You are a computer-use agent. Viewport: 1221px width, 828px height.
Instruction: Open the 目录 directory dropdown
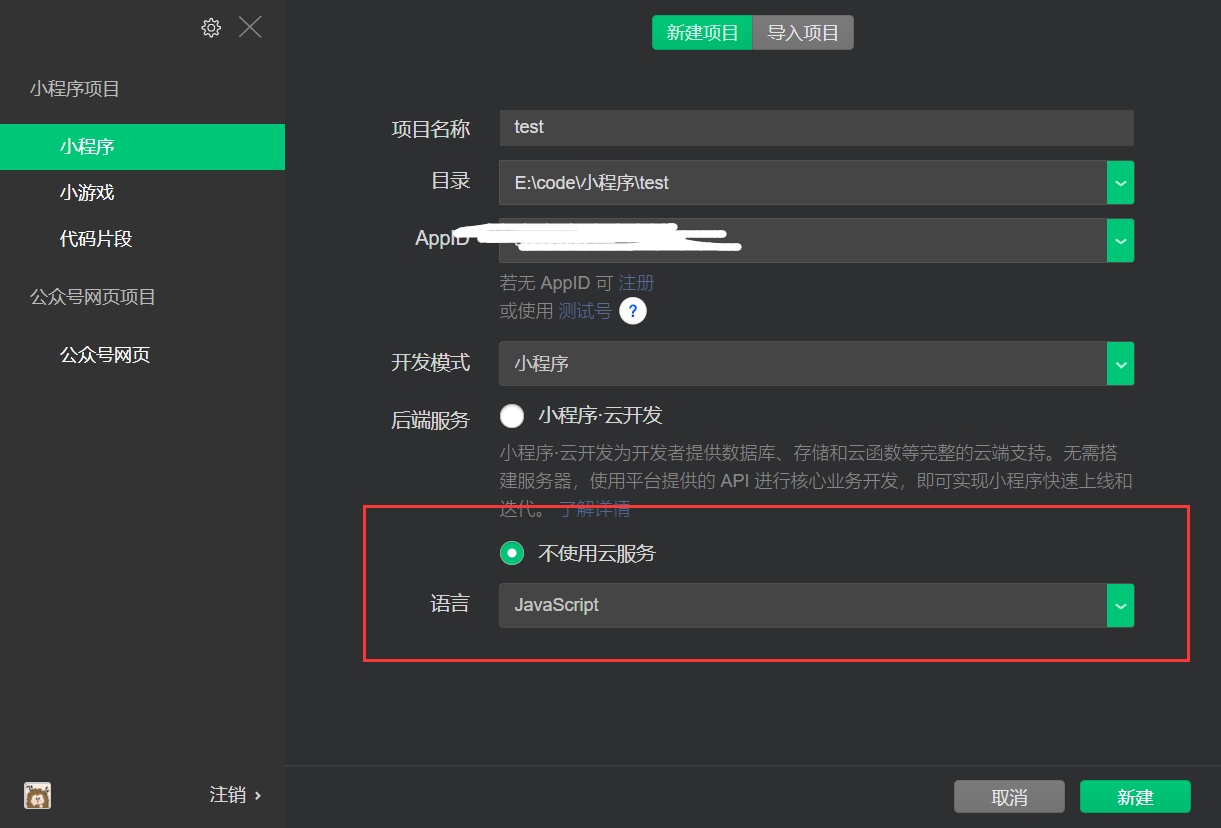pos(1119,182)
